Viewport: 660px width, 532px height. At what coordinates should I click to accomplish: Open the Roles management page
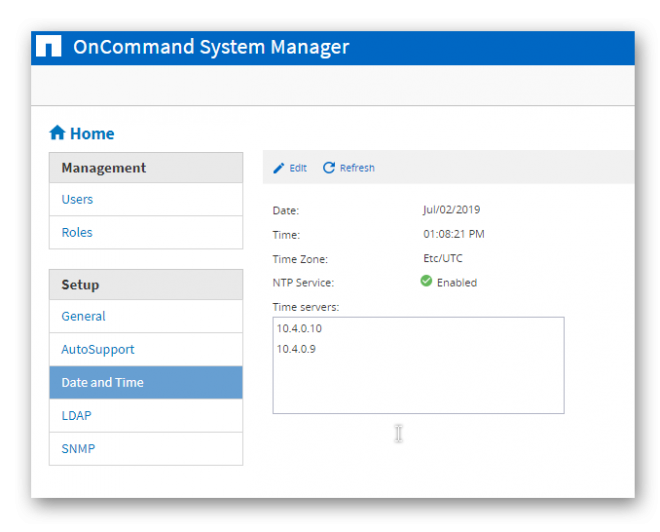coord(146,232)
